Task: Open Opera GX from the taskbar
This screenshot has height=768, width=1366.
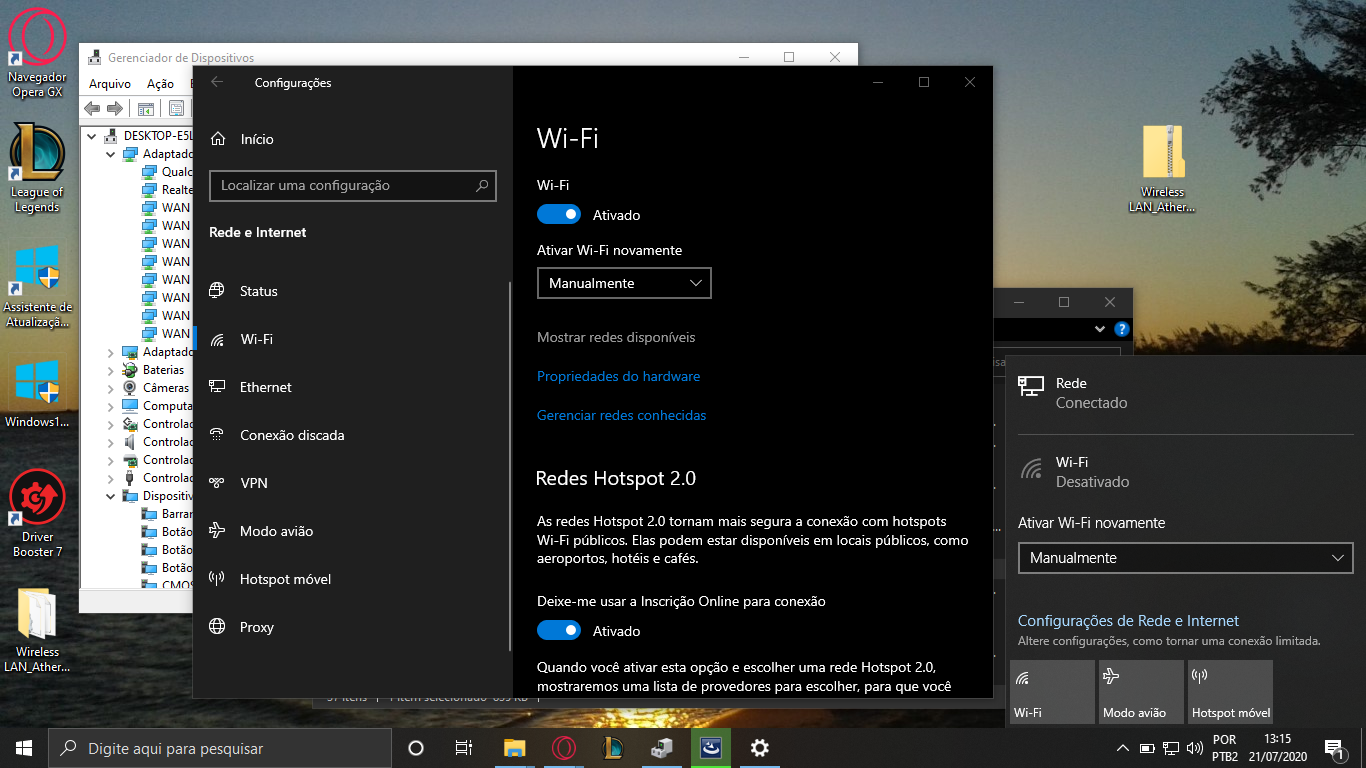Action: [x=564, y=748]
